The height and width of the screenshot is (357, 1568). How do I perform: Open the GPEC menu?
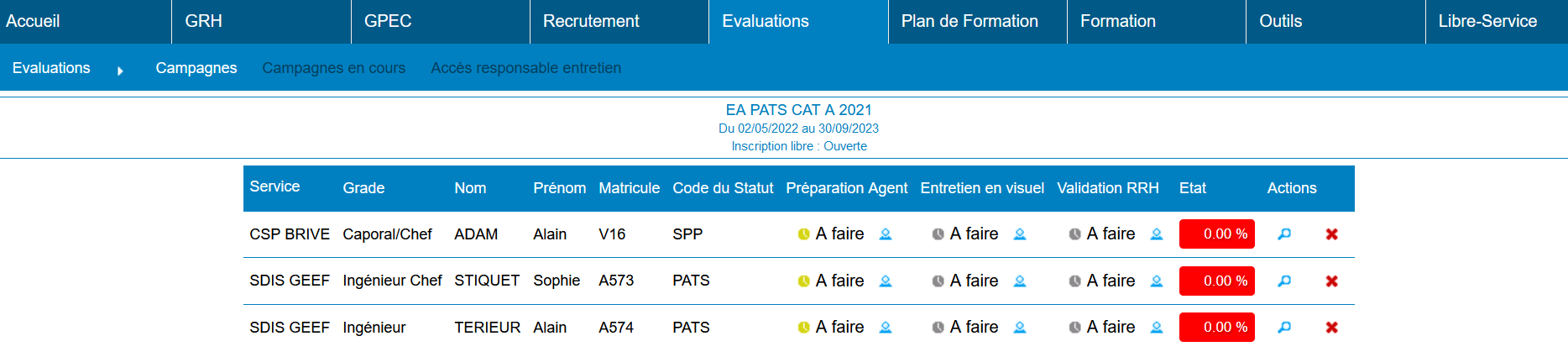click(388, 22)
